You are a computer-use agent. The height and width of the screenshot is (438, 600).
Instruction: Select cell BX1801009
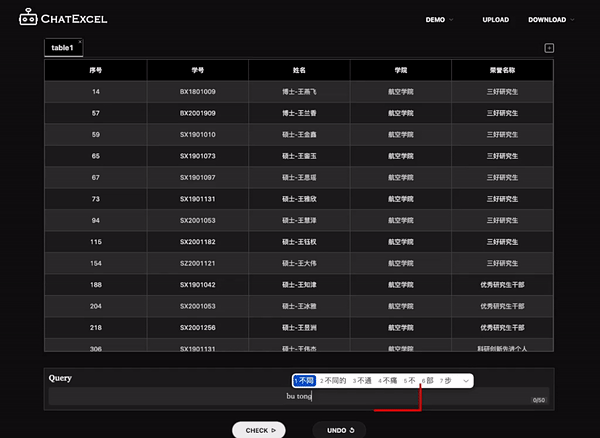197,92
